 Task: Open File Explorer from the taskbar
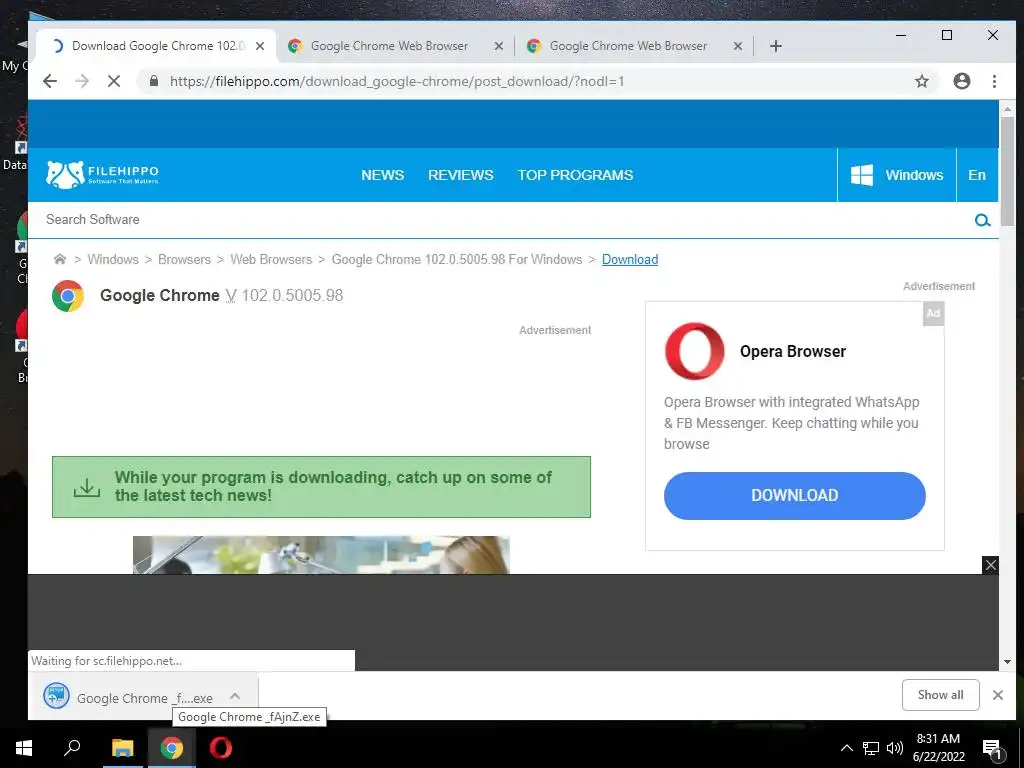pos(122,748)
